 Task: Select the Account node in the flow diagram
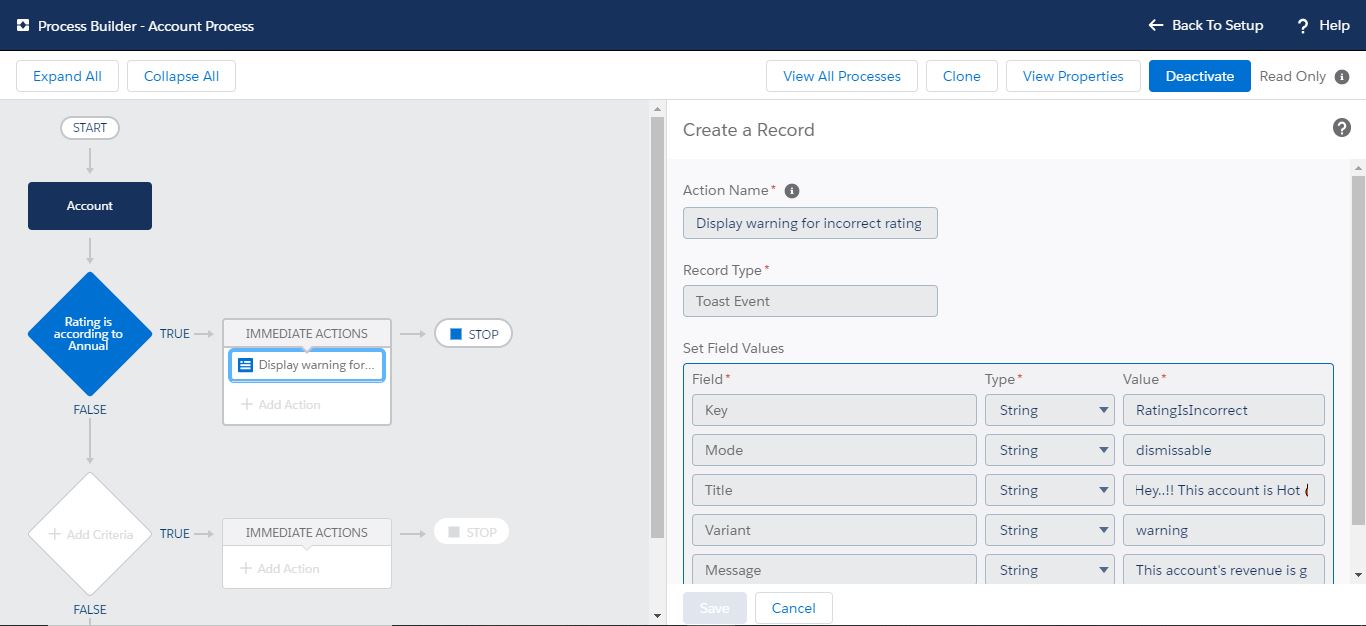point(89,206)
